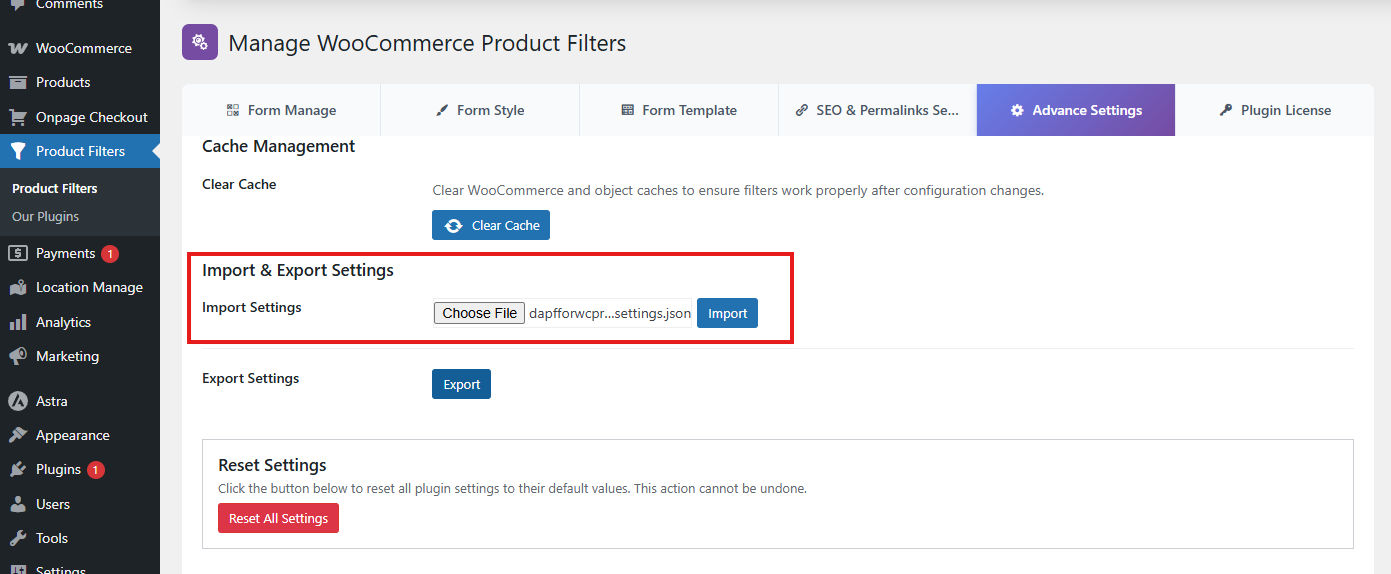
Task: Click the Import button
Action: [728, 313]
